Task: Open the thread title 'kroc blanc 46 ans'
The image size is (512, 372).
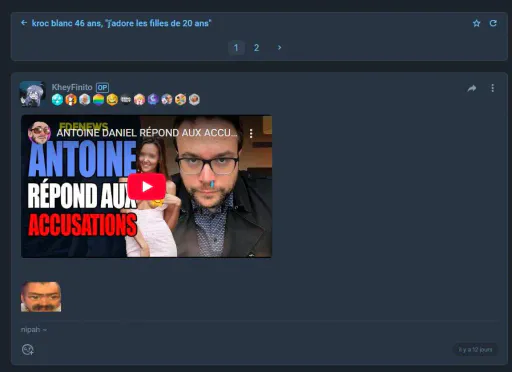Action: [x=121, y=23]
